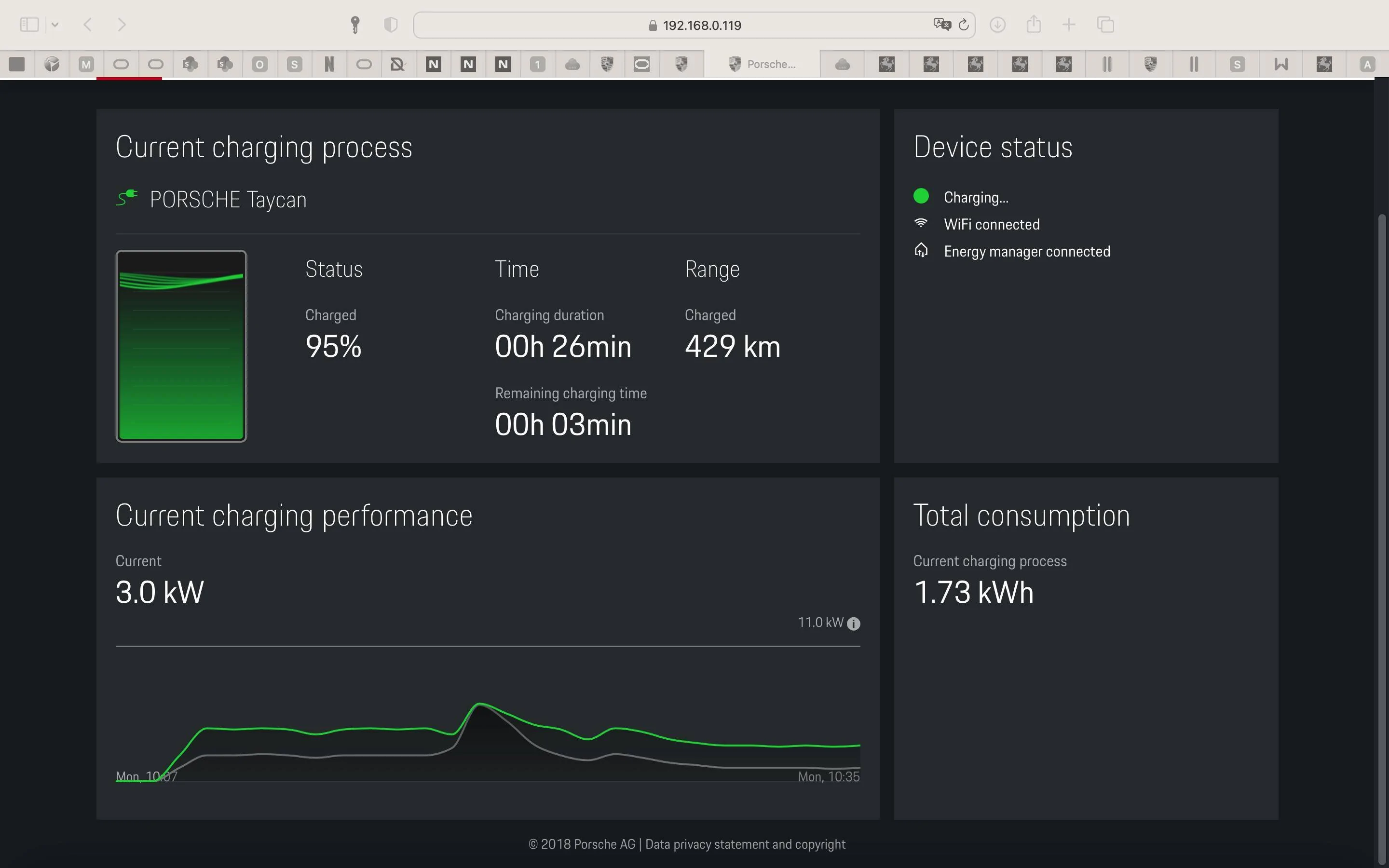Click the PORSCHE Taycan vehicle name
This screenshot has width=1389, height=868.
point(228,200)
